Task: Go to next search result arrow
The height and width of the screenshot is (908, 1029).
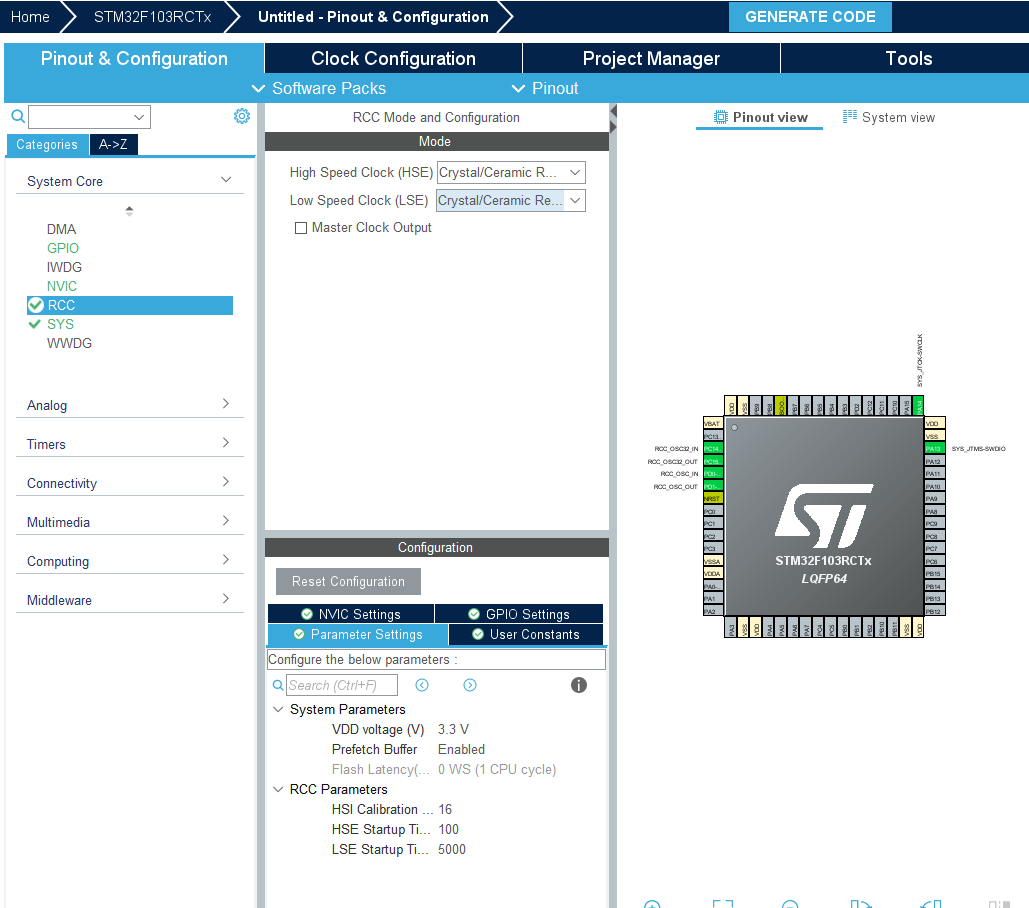Action: [470, 685]
